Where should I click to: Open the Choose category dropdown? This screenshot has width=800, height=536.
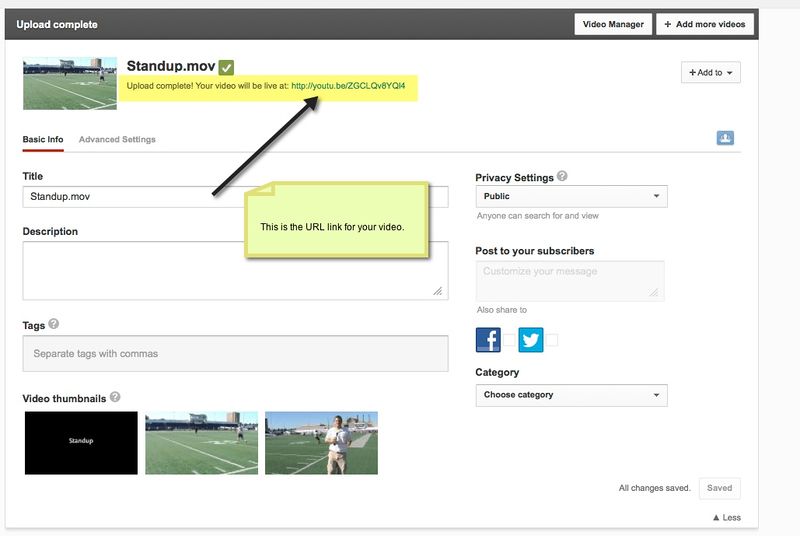coord(571,395)
